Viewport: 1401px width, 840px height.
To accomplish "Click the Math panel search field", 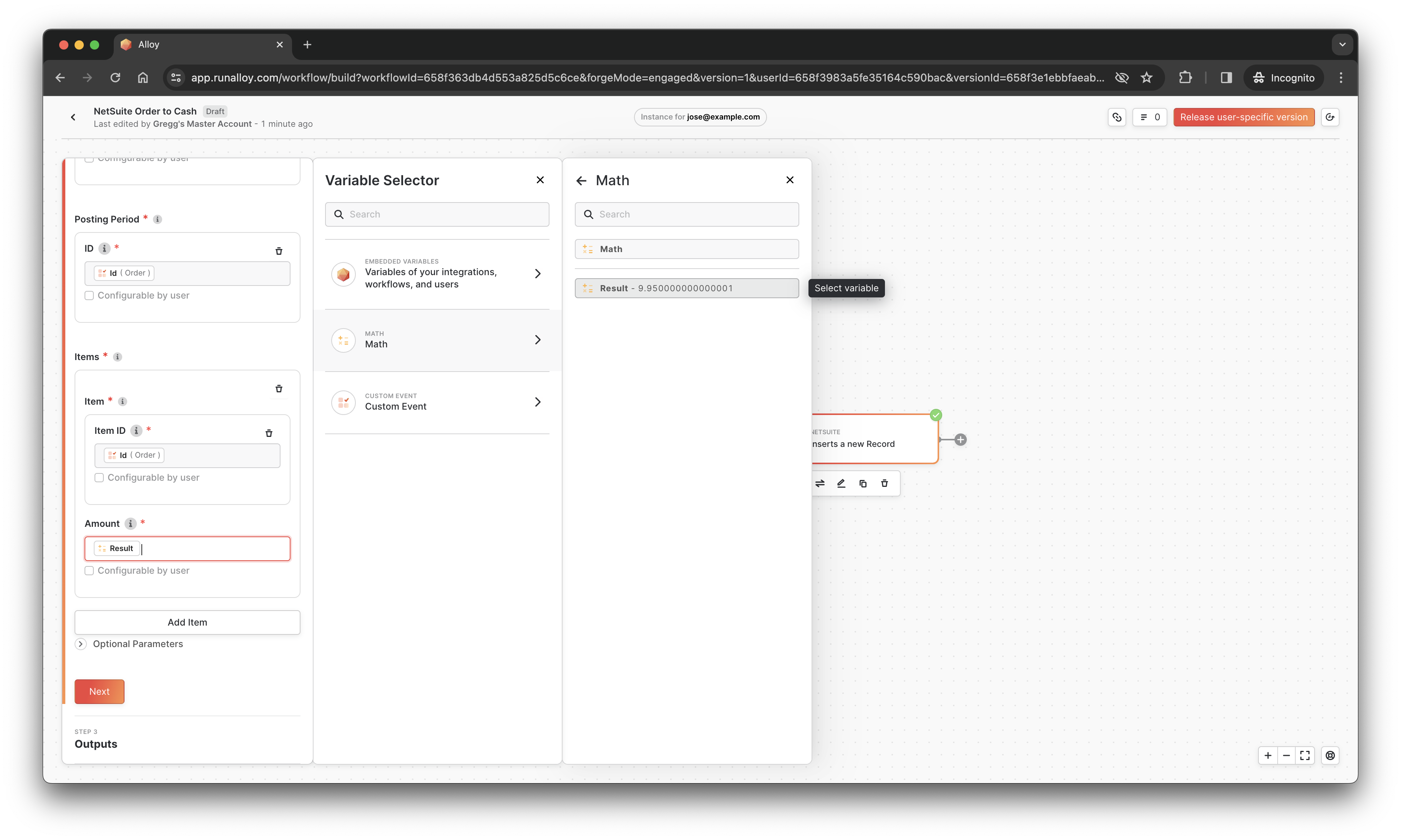I will coord(687,214).
